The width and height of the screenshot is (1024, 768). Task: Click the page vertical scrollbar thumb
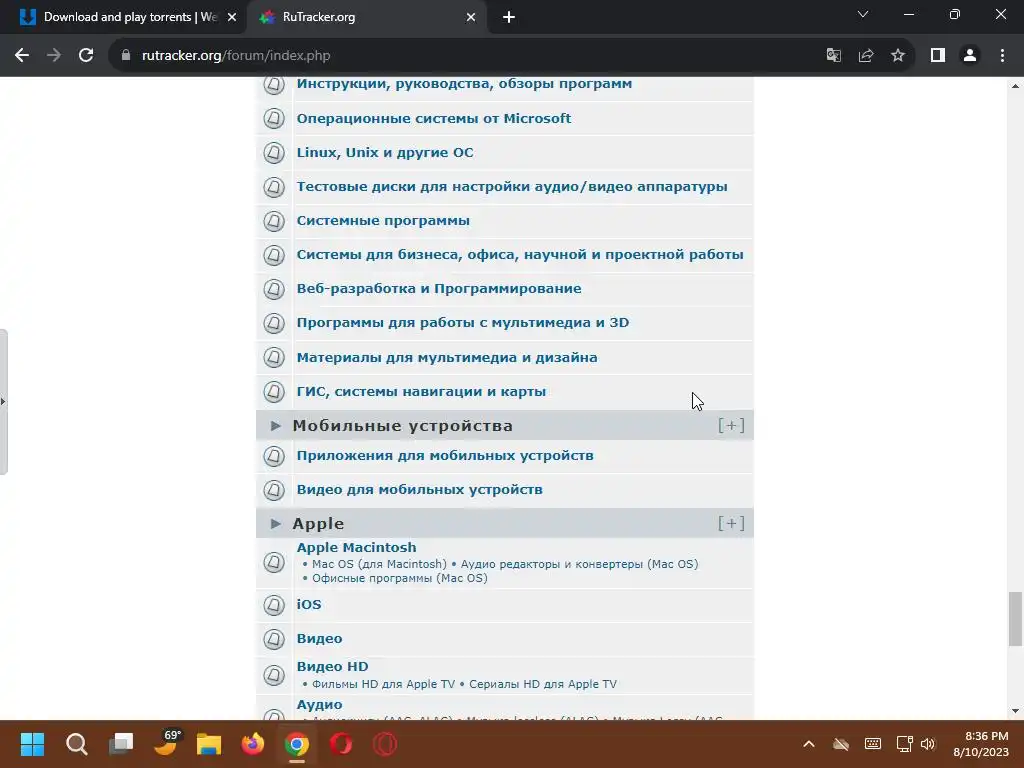pyautogui.click(x=1015, y=618)
